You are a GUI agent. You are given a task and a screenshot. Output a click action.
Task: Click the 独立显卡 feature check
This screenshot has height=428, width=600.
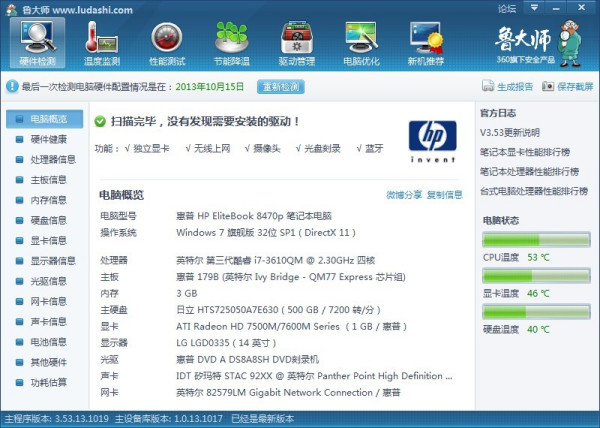[147, 148]
